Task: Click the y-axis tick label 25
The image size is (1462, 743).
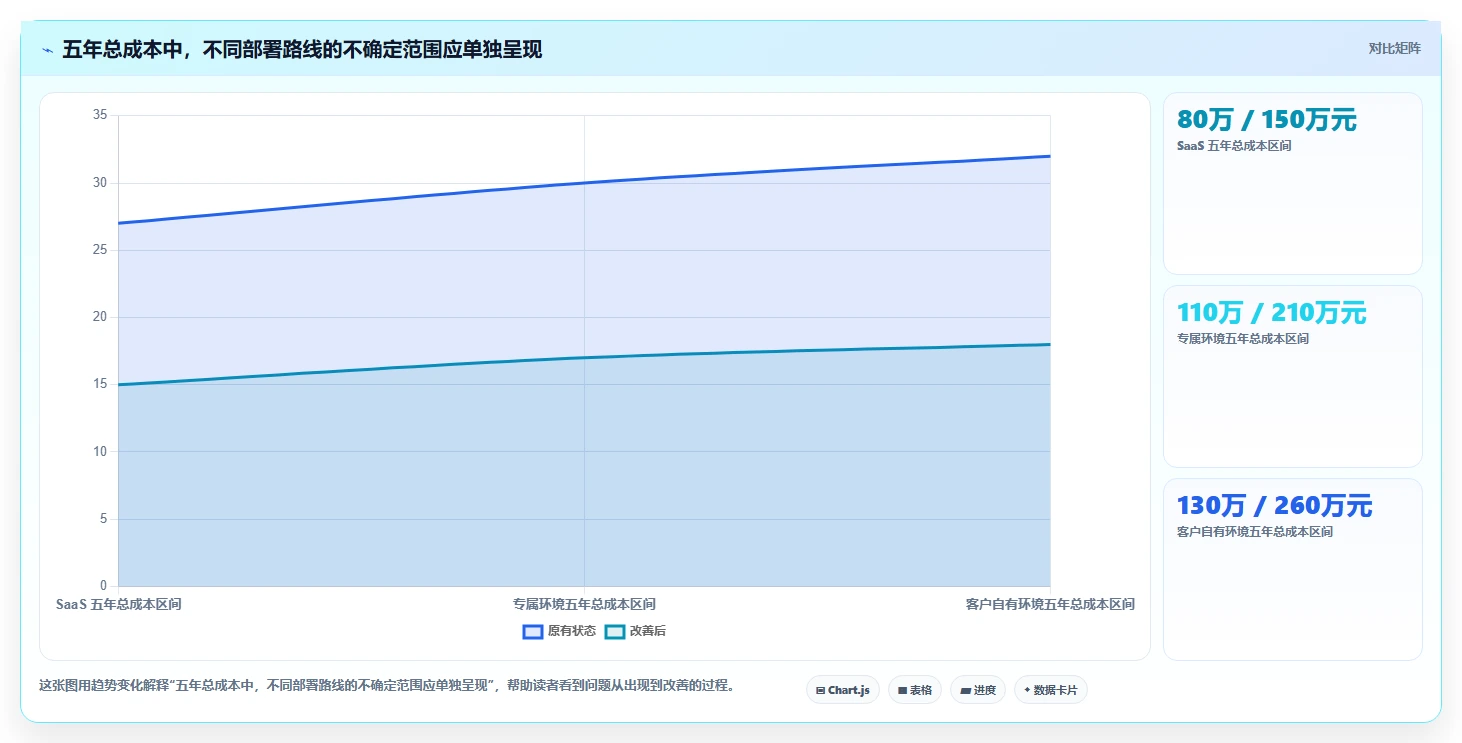Action: (x=99, y=250)
